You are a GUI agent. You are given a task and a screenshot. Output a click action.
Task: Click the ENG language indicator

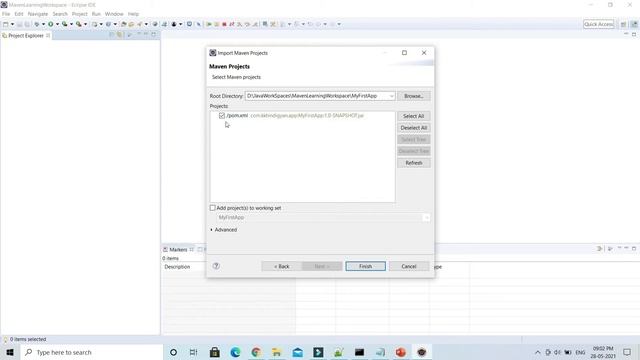point(580,352)
